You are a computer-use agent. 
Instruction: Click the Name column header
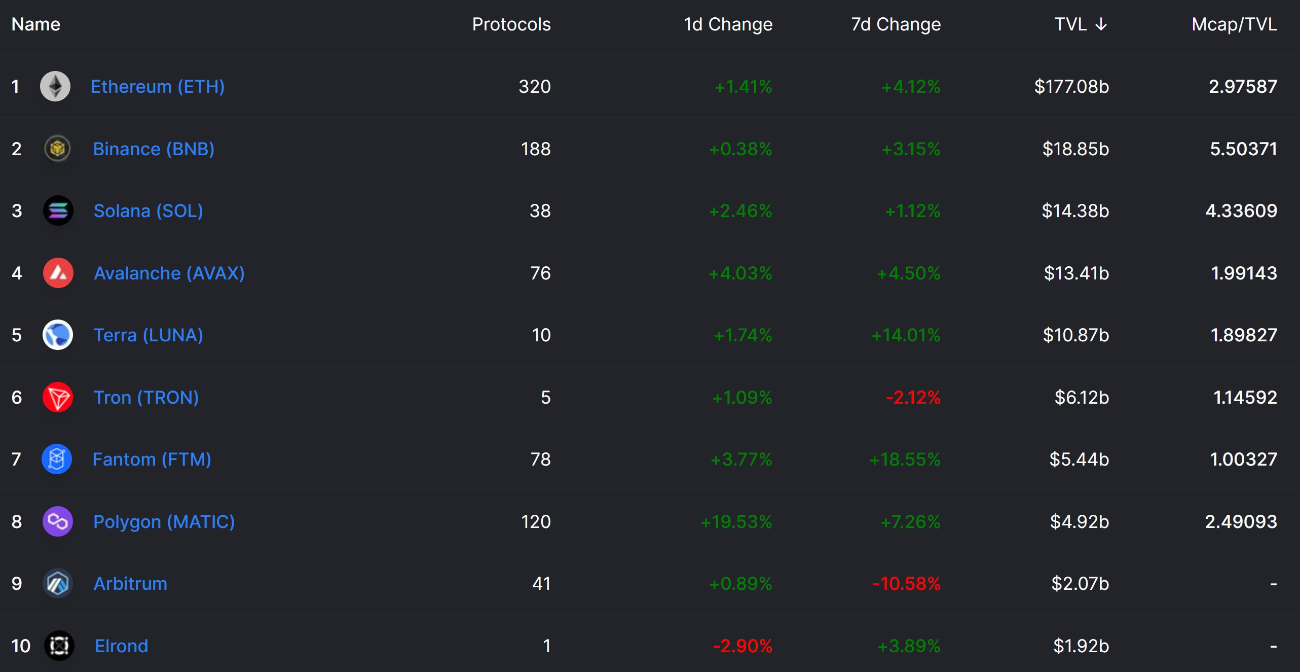(x=36, y=25)
